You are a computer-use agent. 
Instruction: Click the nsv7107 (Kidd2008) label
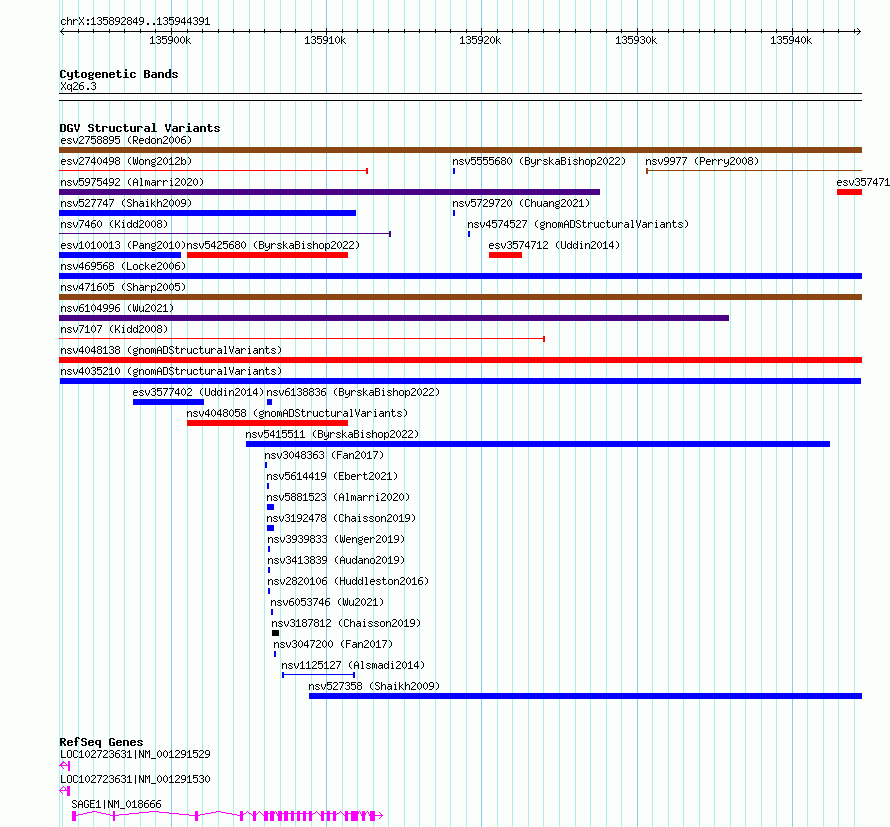[x=114, y=329]
